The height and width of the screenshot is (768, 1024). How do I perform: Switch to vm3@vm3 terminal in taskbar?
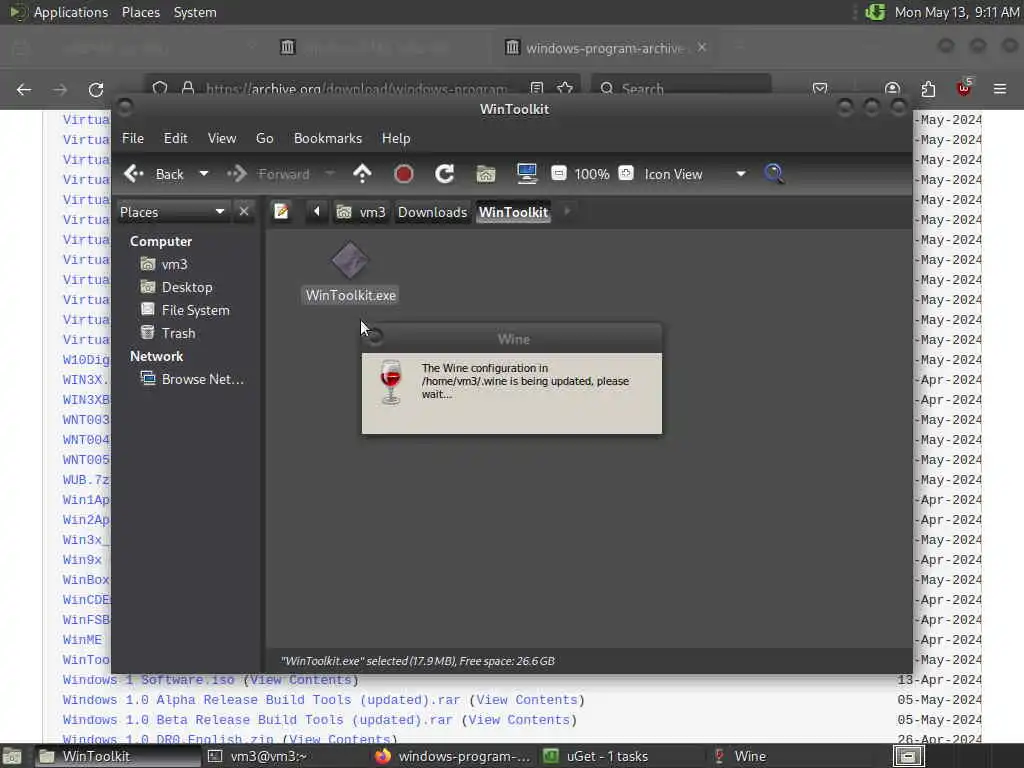pyautogui.click(x=284, y=756)
